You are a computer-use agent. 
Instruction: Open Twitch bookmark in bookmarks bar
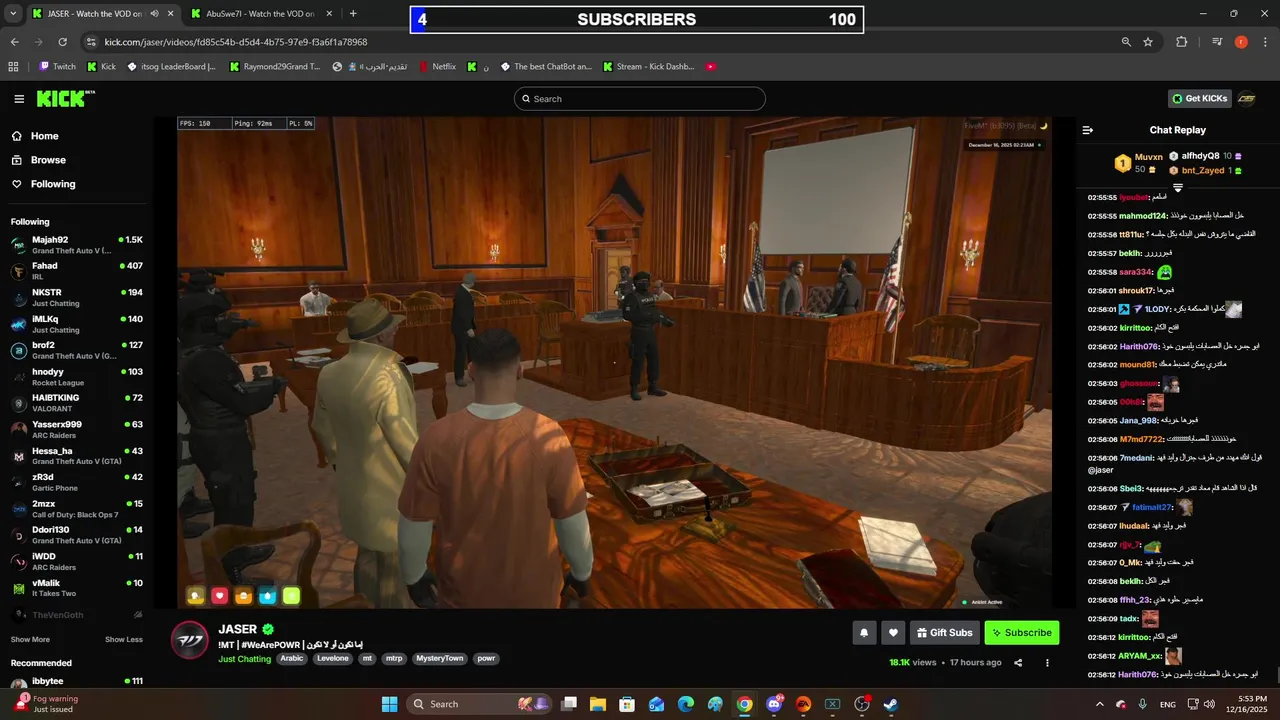[57, 67]
